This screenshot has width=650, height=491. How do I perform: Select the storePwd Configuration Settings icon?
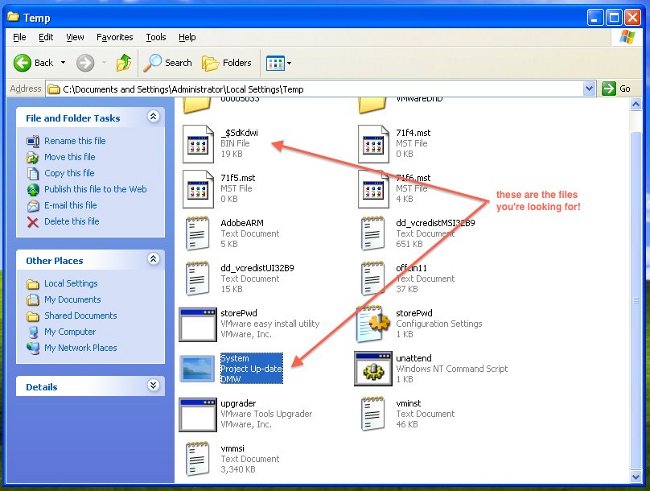coord(374,324)
